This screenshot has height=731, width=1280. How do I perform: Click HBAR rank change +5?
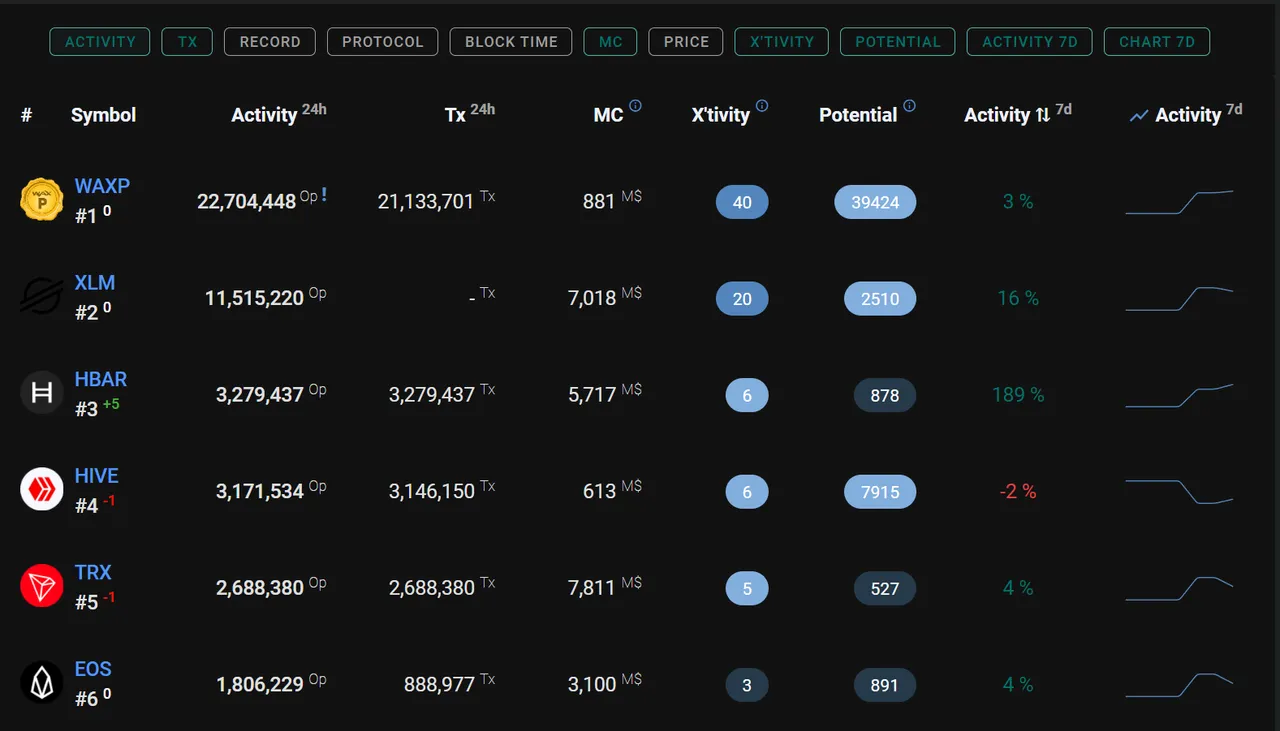pyautogui.click(x=111, y=404)
